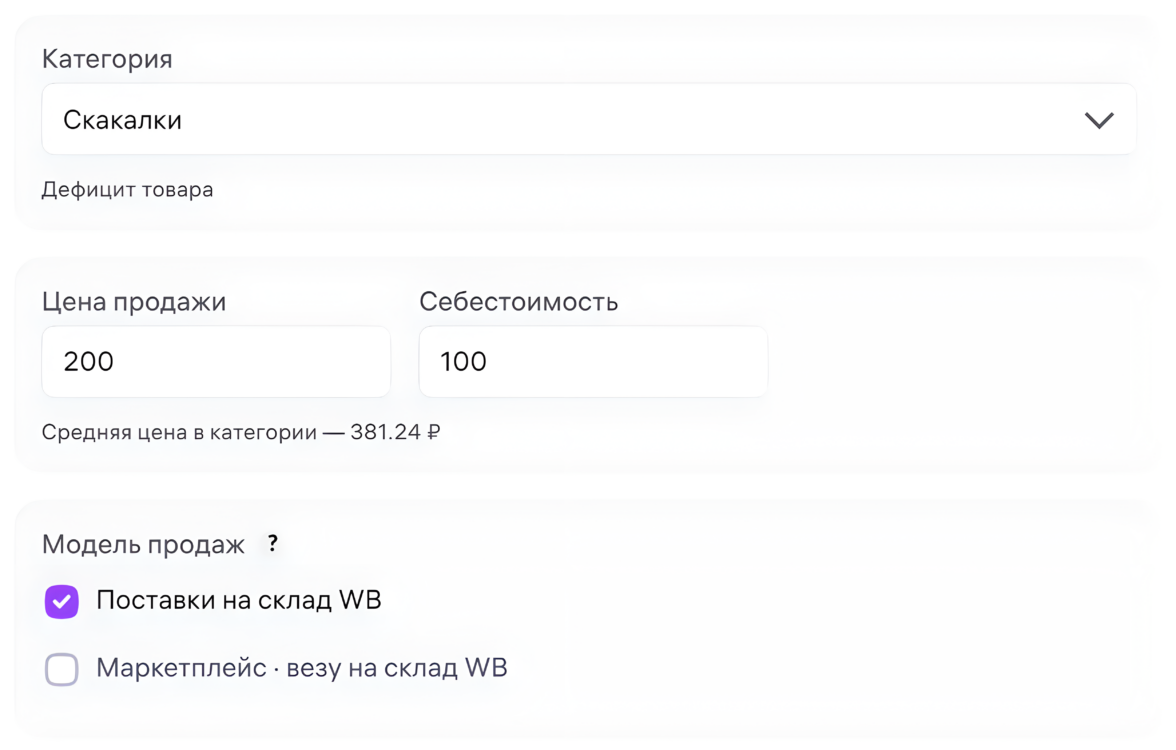Click the Поставки на склад WB label text
The width and height of the screenshot is (1176, 750).
tap(238, 600)
